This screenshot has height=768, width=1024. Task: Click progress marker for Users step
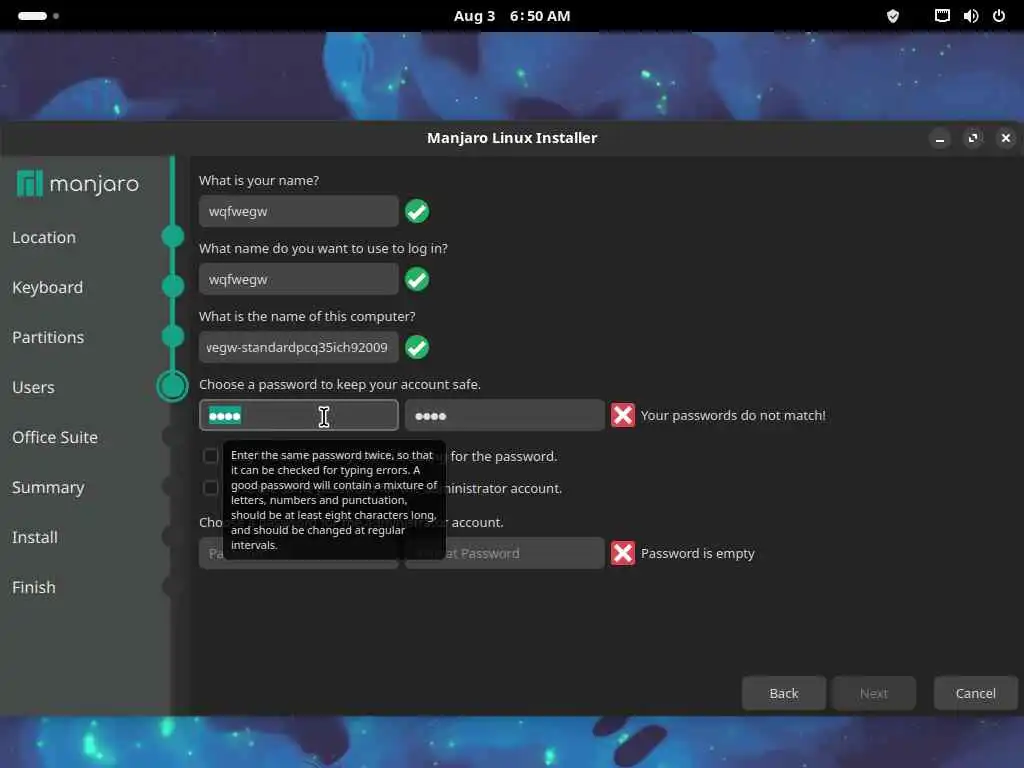172,386
